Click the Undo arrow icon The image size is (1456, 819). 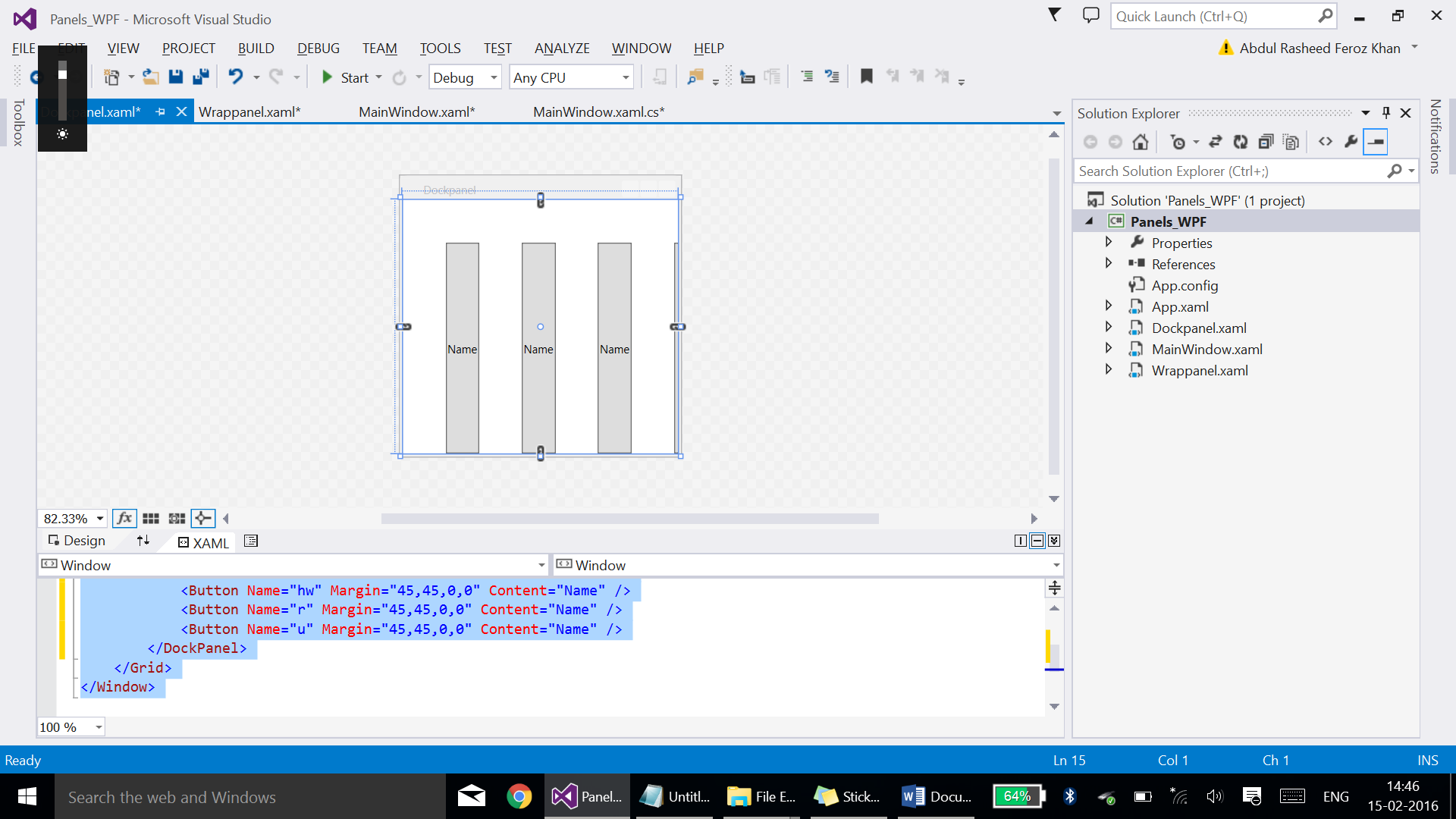pyautogui.click(x=236, y=77)
